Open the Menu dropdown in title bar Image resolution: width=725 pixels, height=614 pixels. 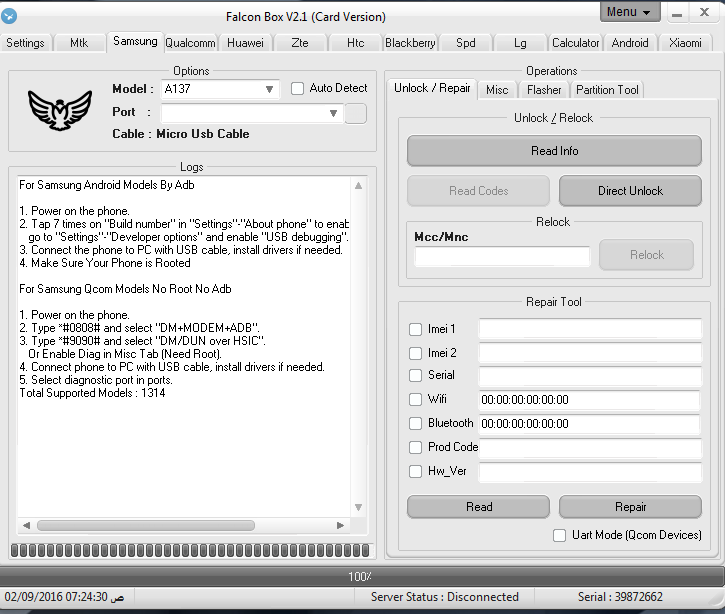(629, 12)
